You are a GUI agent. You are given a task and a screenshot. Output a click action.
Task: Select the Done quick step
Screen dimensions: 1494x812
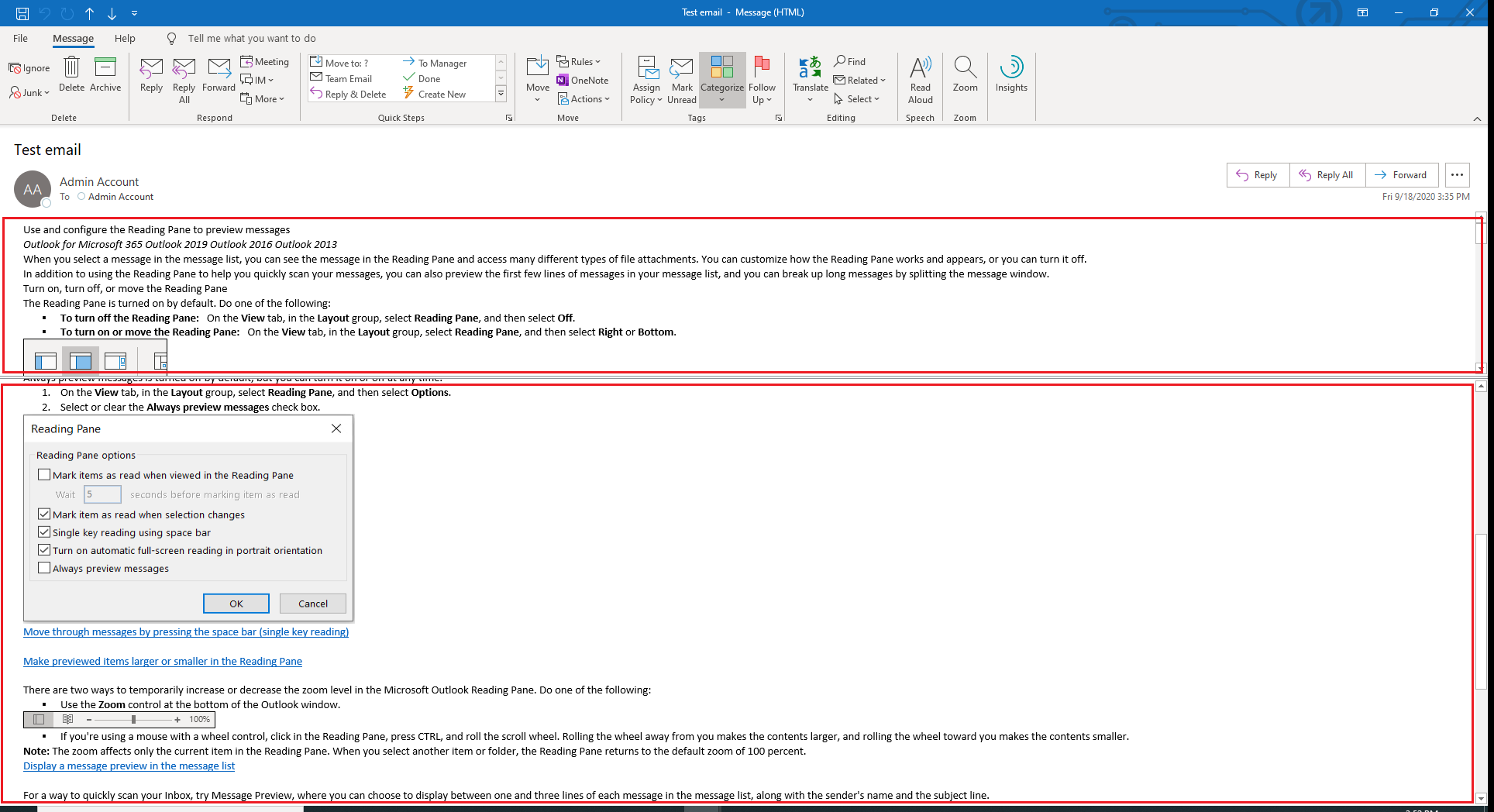coord(422,78)
